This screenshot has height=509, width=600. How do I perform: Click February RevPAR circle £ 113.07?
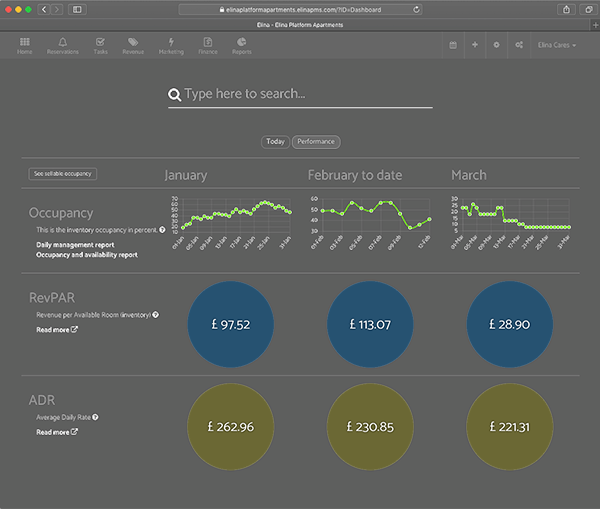pyautogui.click(x=370, y=325)
